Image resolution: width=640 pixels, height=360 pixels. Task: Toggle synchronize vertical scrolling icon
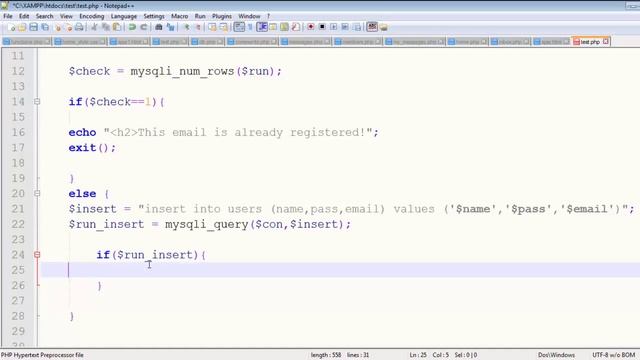(212, 27)
